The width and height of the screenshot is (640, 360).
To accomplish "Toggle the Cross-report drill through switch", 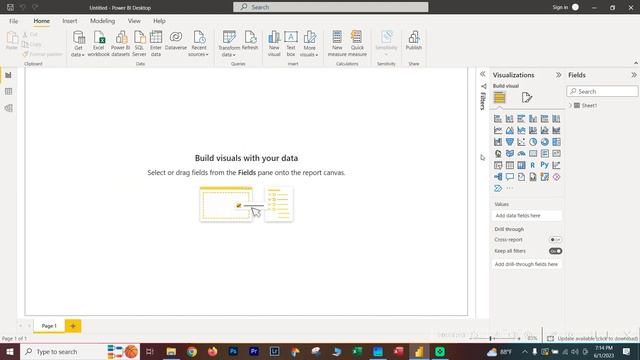I will click(x=555, y=240).
